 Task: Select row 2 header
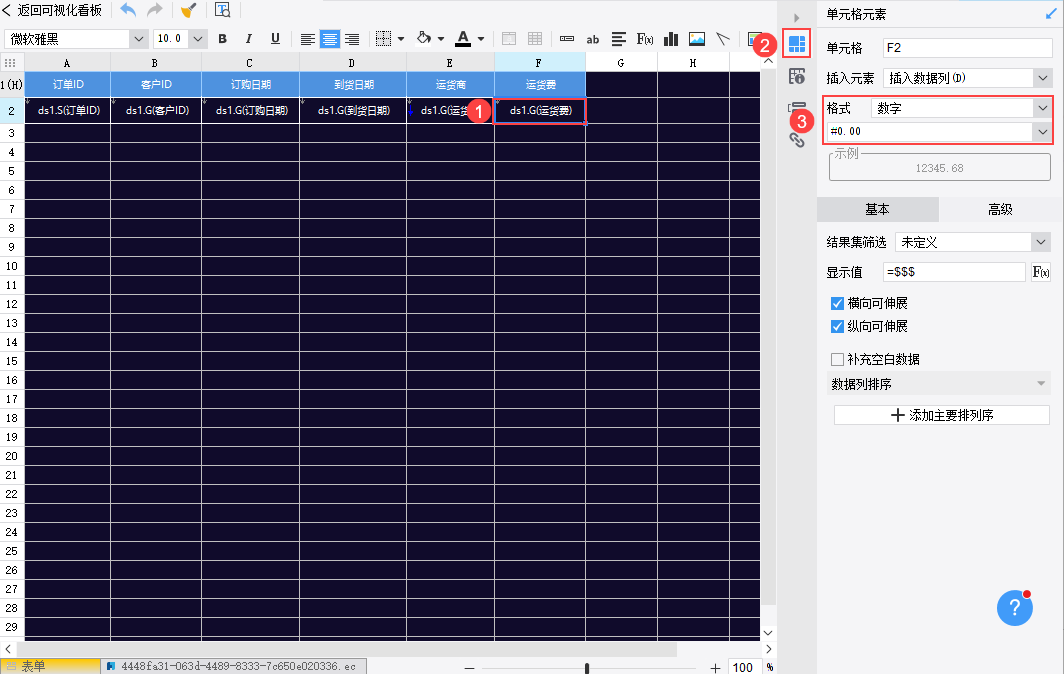pos(12,111)
